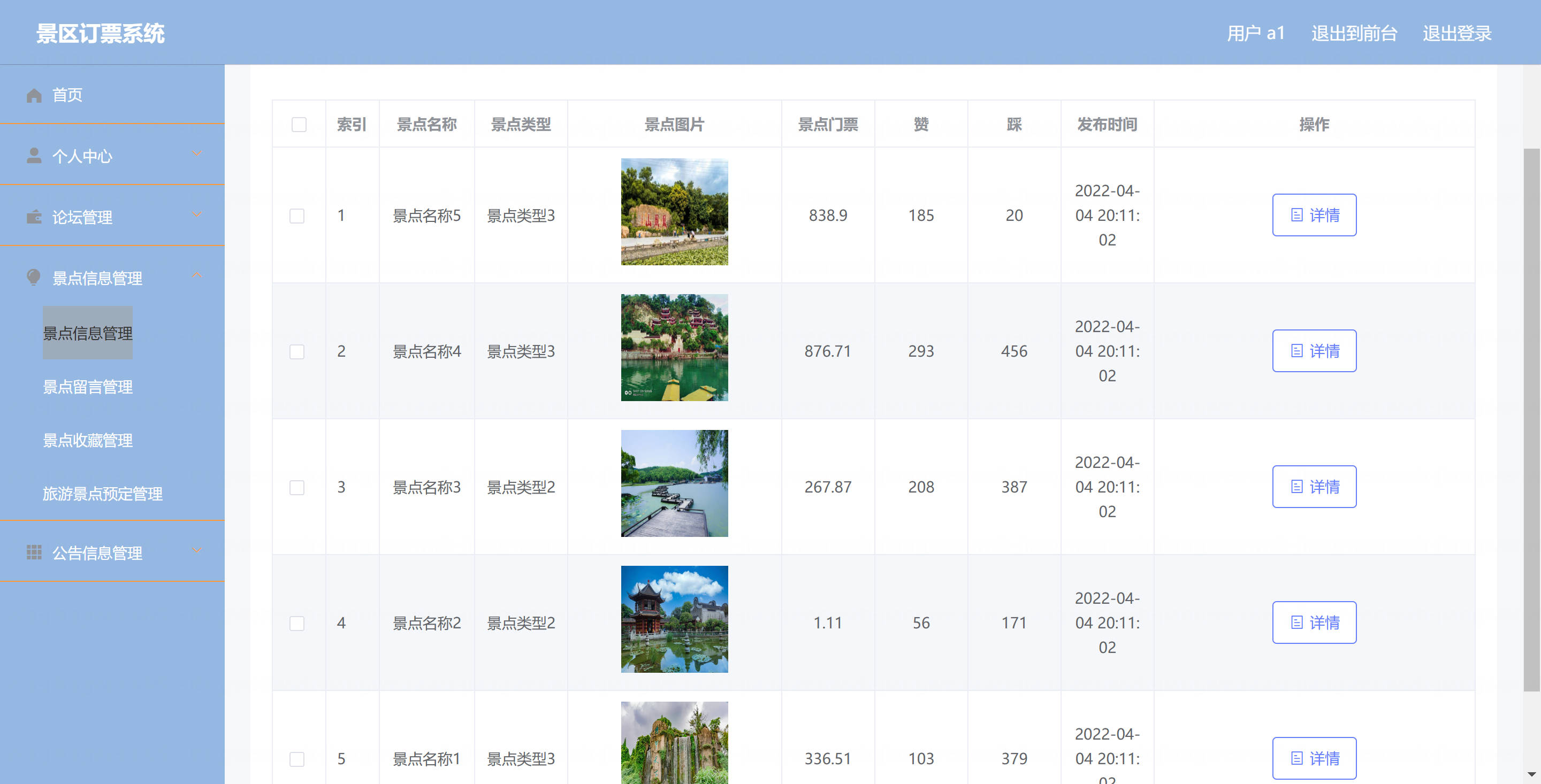Click the 景点类型2 cell in 景点名称3 row
Image resolution: width=1541 pixels, height=784 pixels.
[x=521, y=487]
